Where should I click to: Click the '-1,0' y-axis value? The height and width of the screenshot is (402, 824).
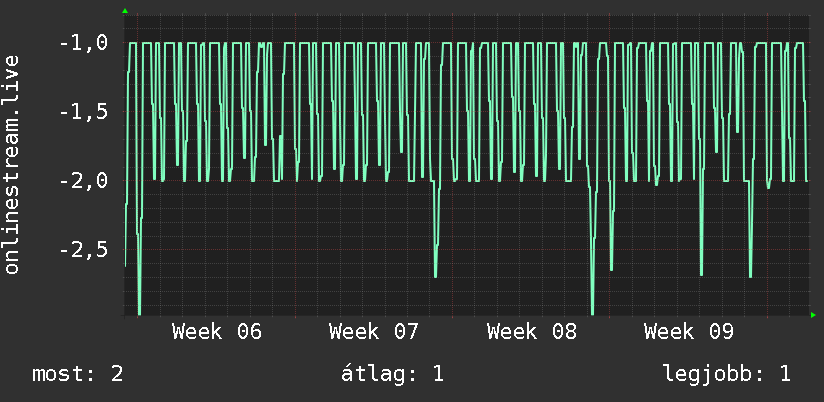(x=84, y=43)
